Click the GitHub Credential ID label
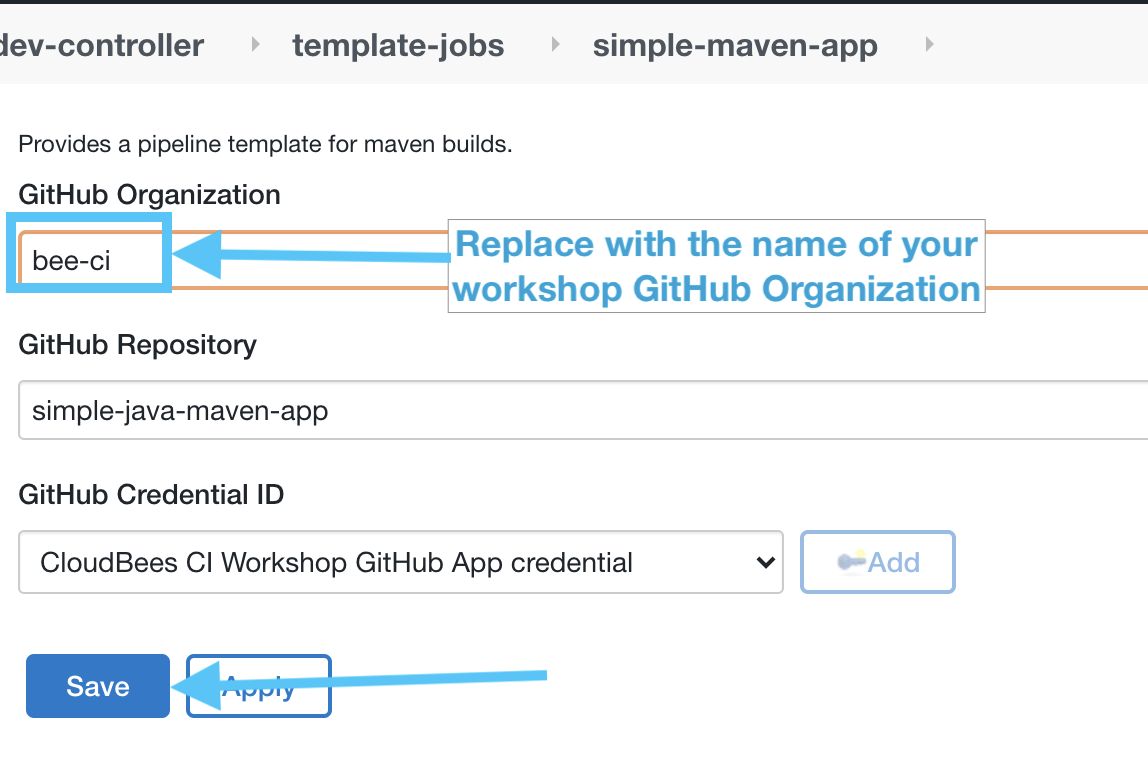The width and height of the screenshot is (1148, 760). click(x=151, y=495)
